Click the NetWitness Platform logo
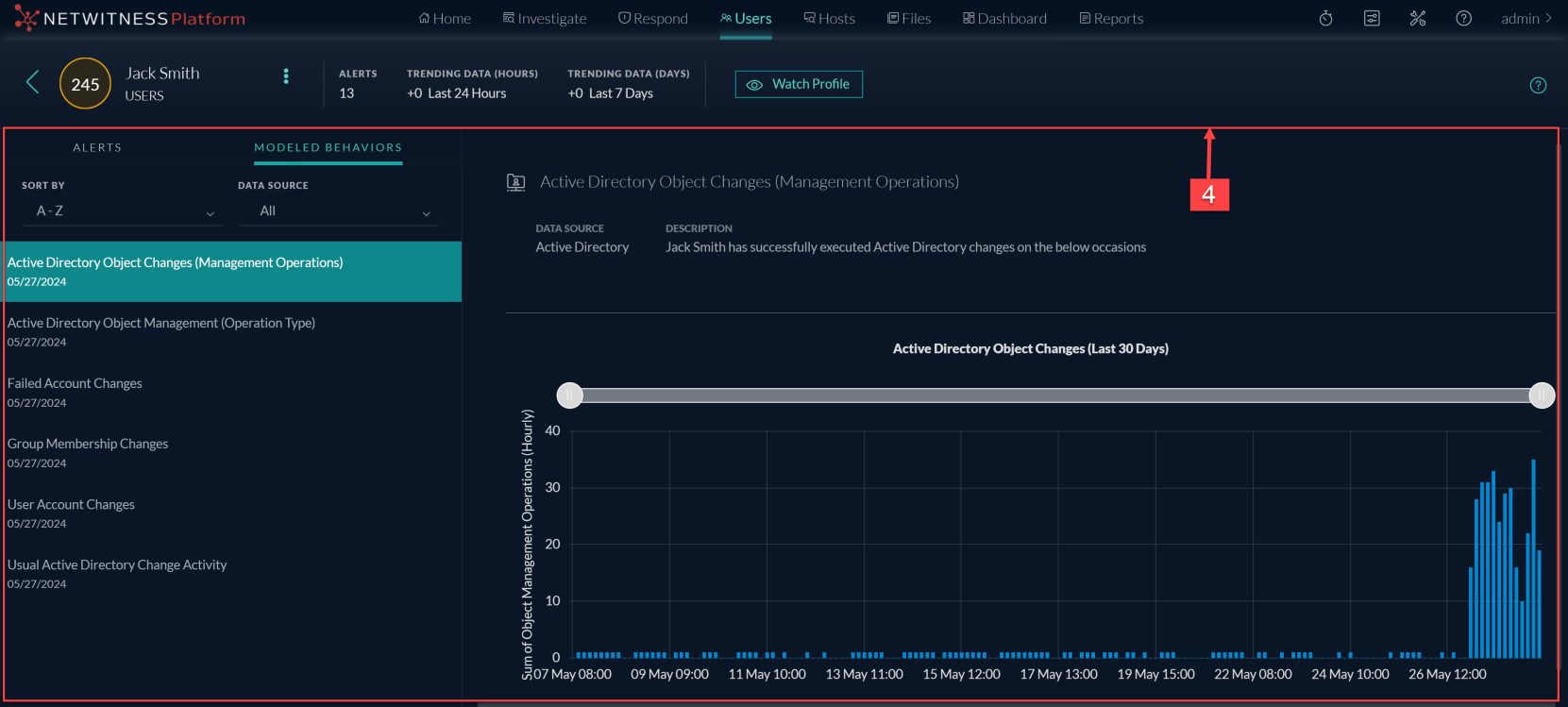This screenshot has height=707, width=1568. pyautogui.click(x=130, y=19)
